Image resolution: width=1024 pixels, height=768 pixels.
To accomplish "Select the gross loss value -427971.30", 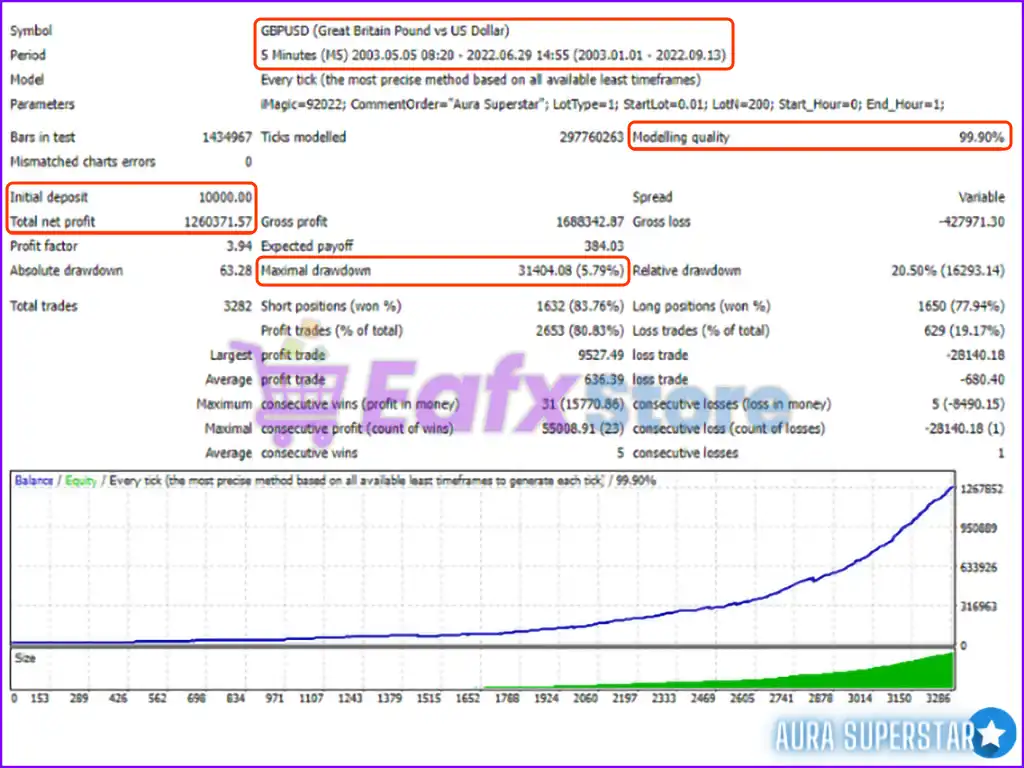I will tap(972, 222).
